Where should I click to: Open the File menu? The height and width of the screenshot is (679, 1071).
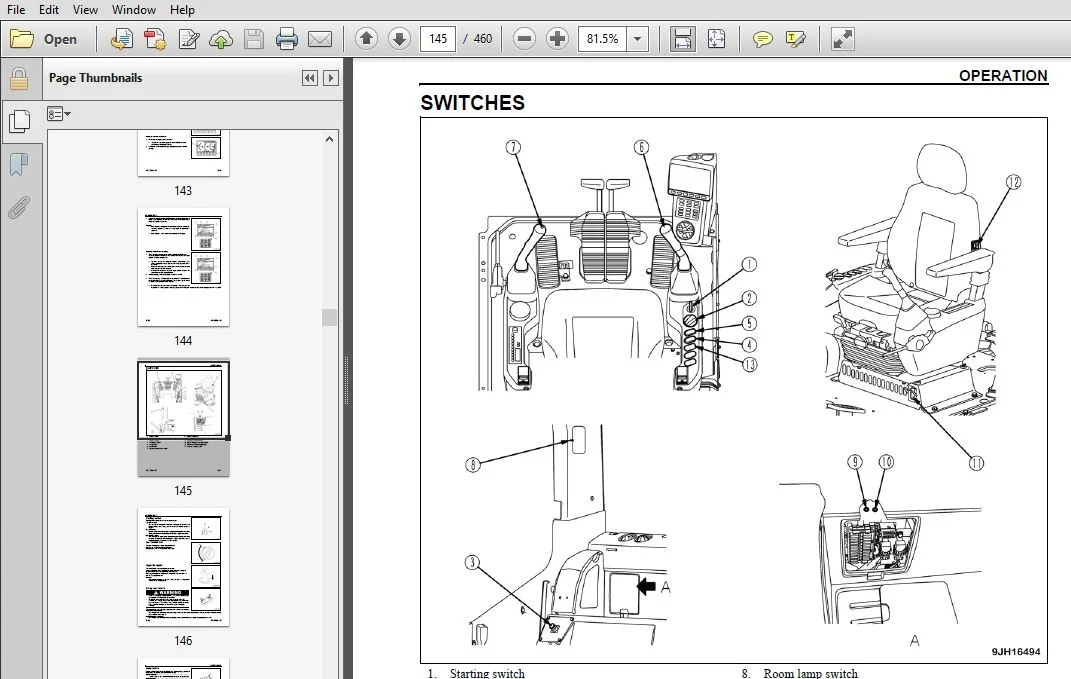(x=16, y=10)
